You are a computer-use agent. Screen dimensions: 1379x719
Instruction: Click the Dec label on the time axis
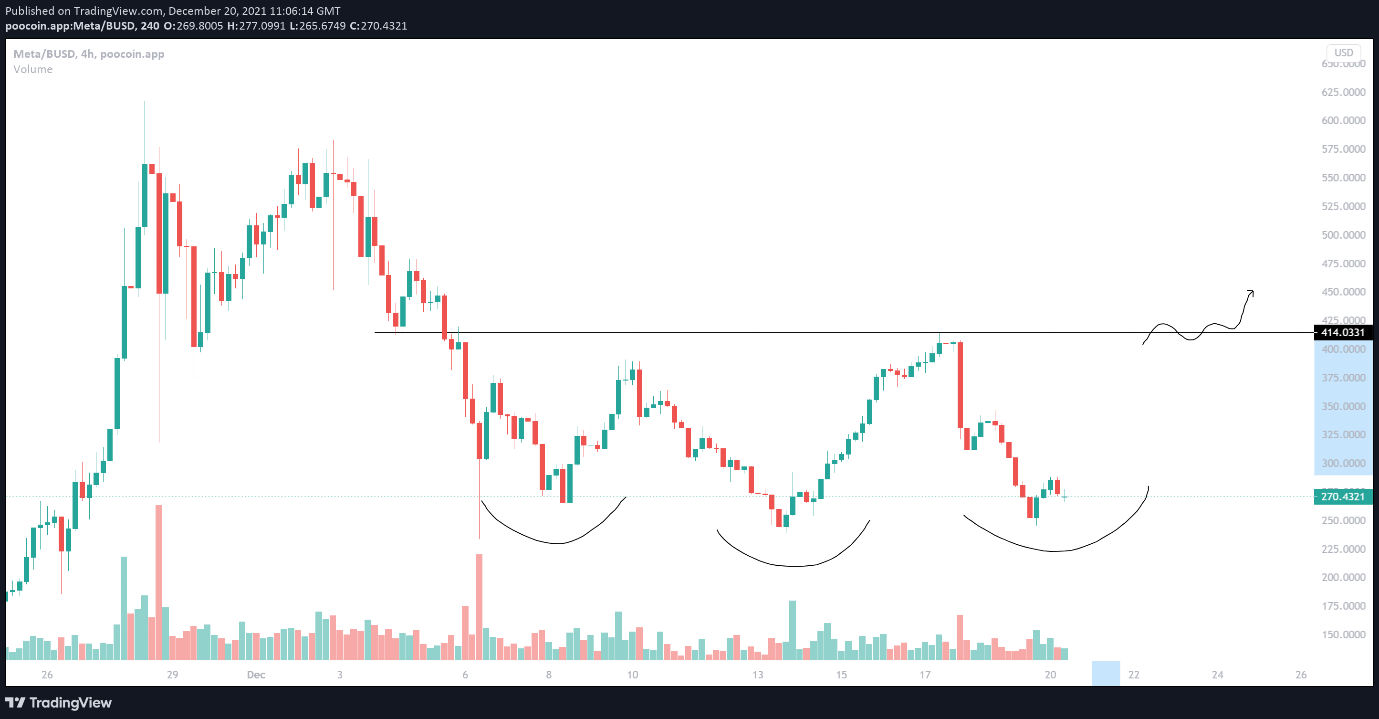pyautogui.click(x=254, y=675)
